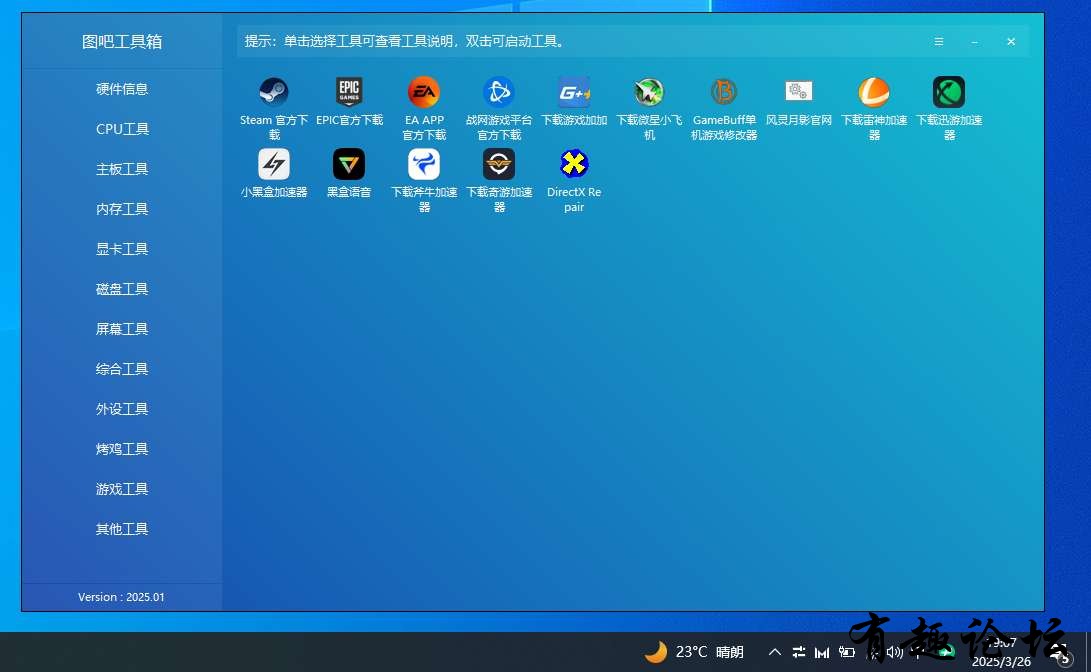Select the 黑盒语音 icon
This screenshot has height=672, width=1091.
[349, 164]
